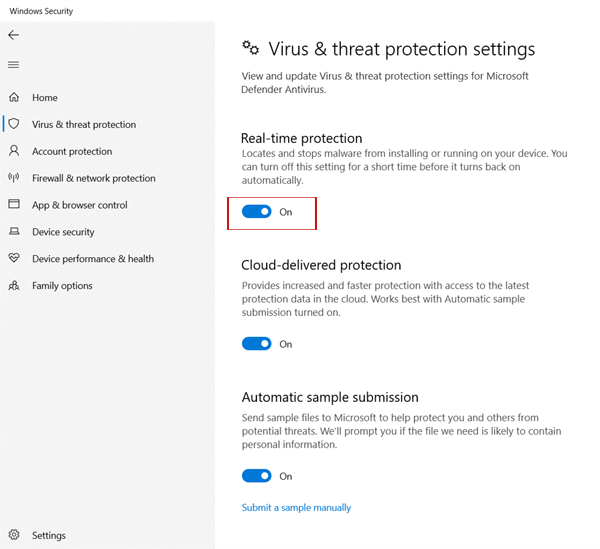Click the back arrow icon
The width and height of the screenshot is (600, 549).
13,35
